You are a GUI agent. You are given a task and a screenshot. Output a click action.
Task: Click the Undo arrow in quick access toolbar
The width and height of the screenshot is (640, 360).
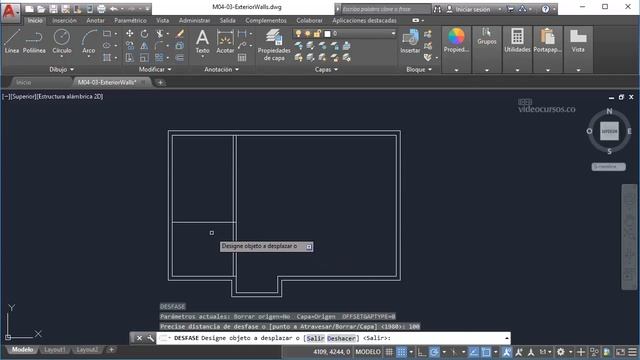(x=114, y=9)
